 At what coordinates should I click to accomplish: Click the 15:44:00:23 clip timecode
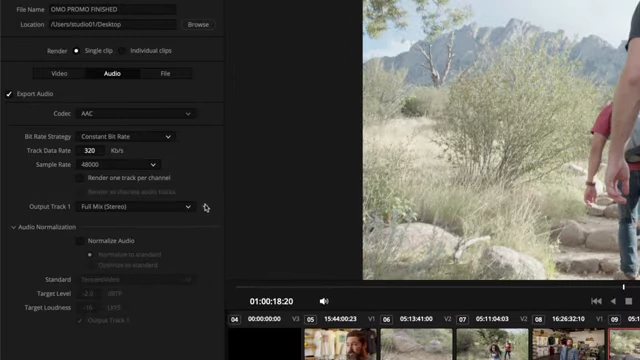tap(340, 319)
